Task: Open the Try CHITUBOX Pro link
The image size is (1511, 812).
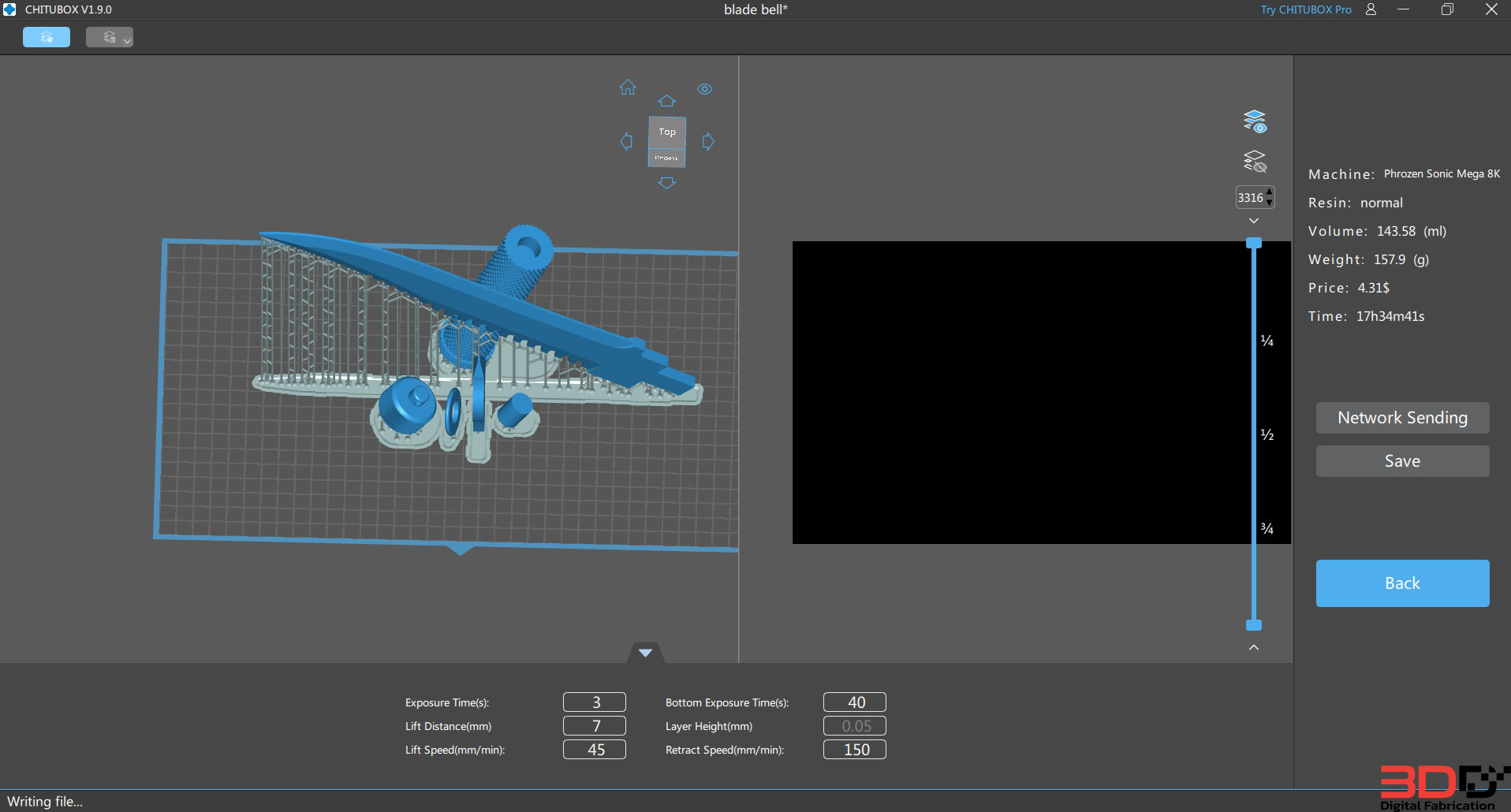Action: pos(1305,9)
